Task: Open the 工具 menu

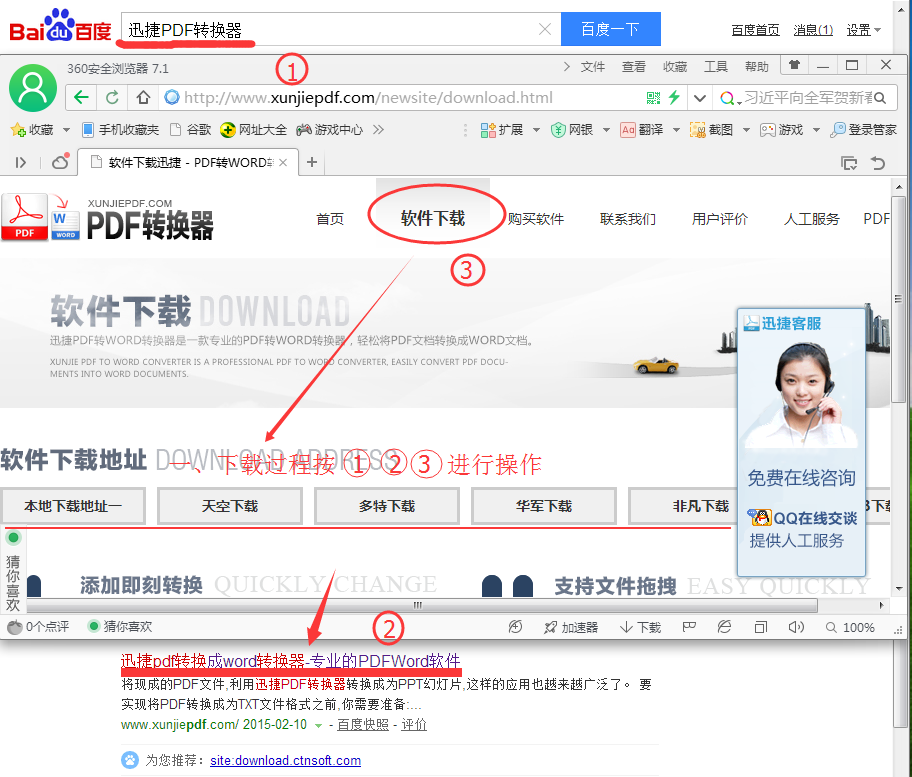Action: pyautogui.click(x=715, y=67)
